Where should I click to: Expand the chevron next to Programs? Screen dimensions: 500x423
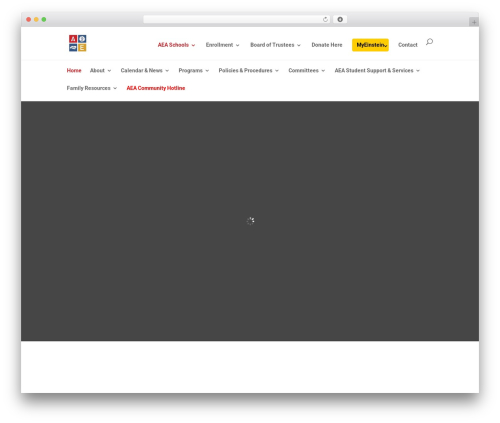click(207, 71)
